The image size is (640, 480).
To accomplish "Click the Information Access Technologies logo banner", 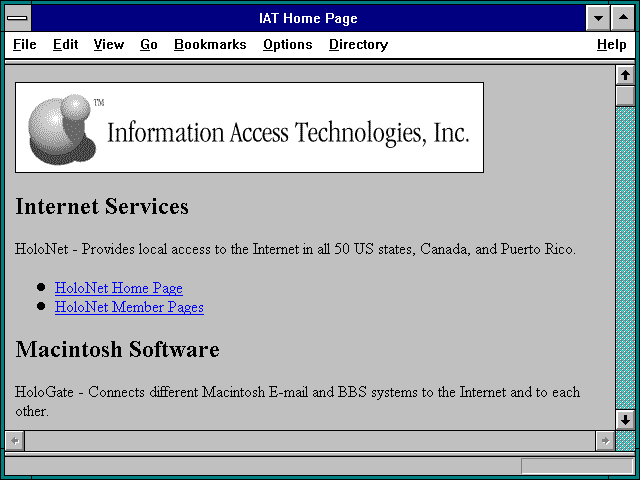I will point(249,127).
